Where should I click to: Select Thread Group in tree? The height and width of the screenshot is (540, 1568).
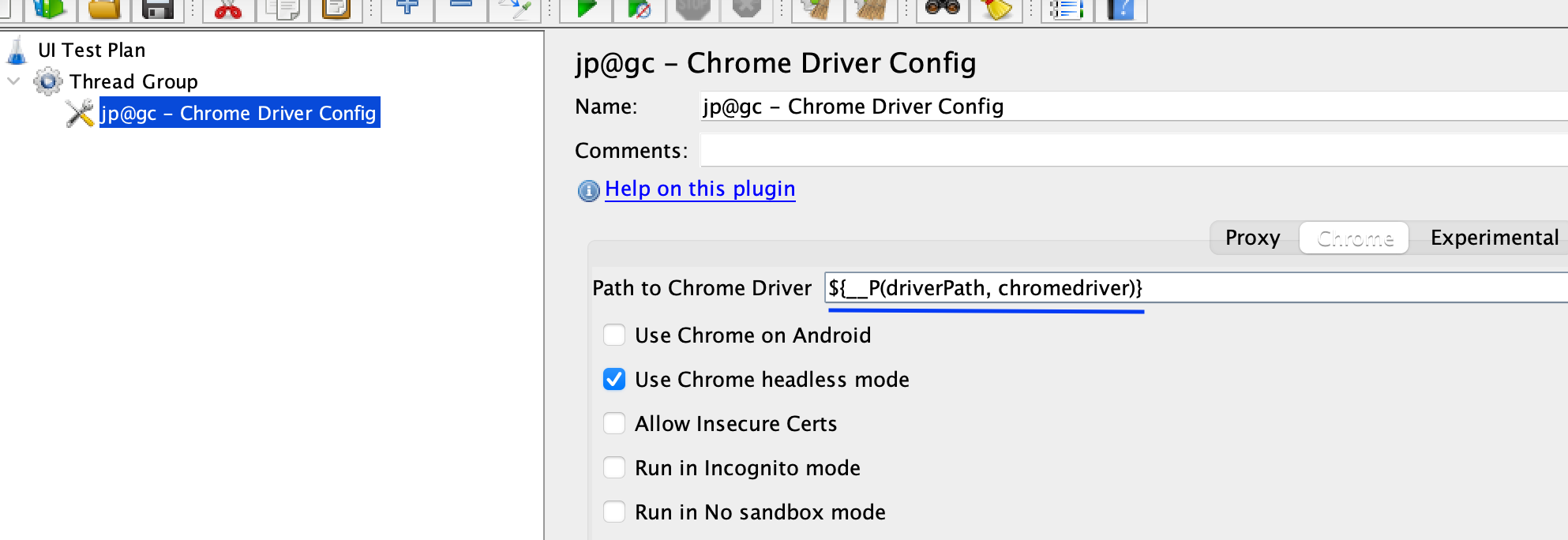pyautogui.click(x=133, y=81)
